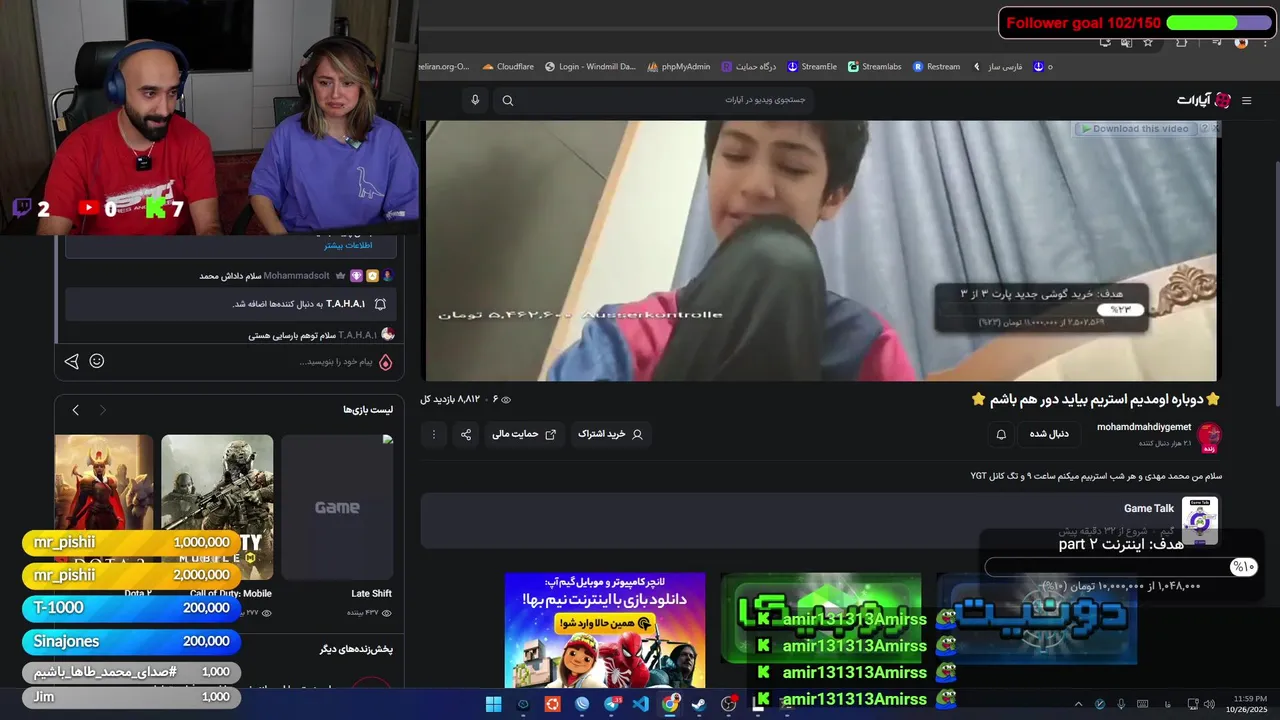Go to previous games with left chevron
Viewport: 1280px width, 720px height.
75,410
